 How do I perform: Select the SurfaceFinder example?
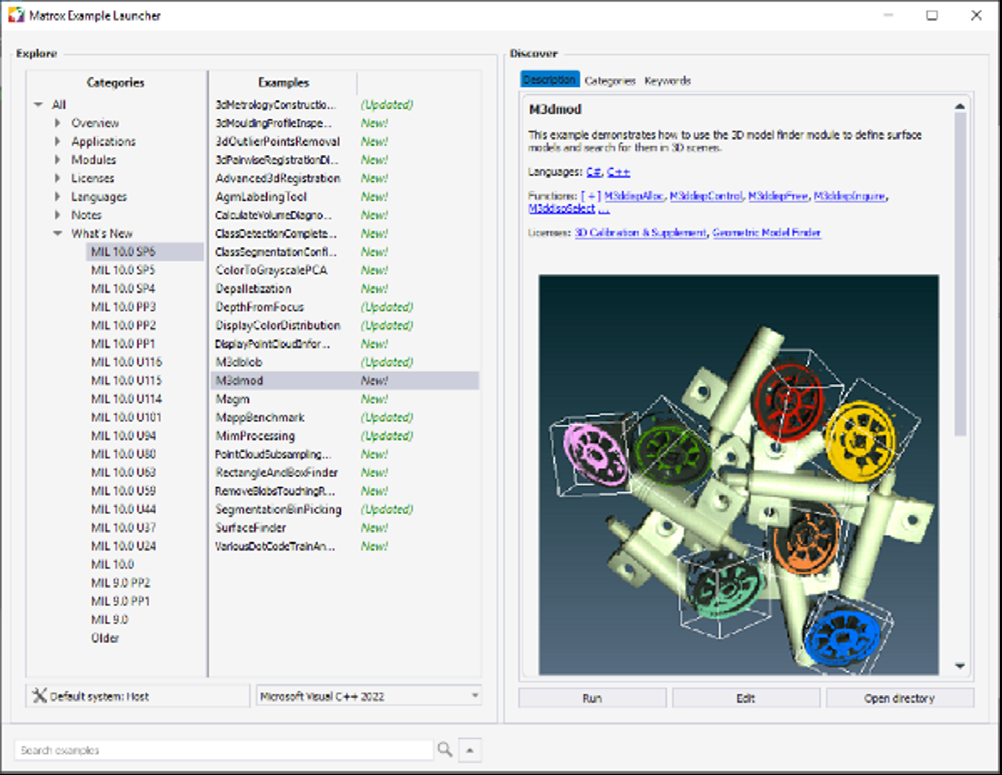point(250,528)
